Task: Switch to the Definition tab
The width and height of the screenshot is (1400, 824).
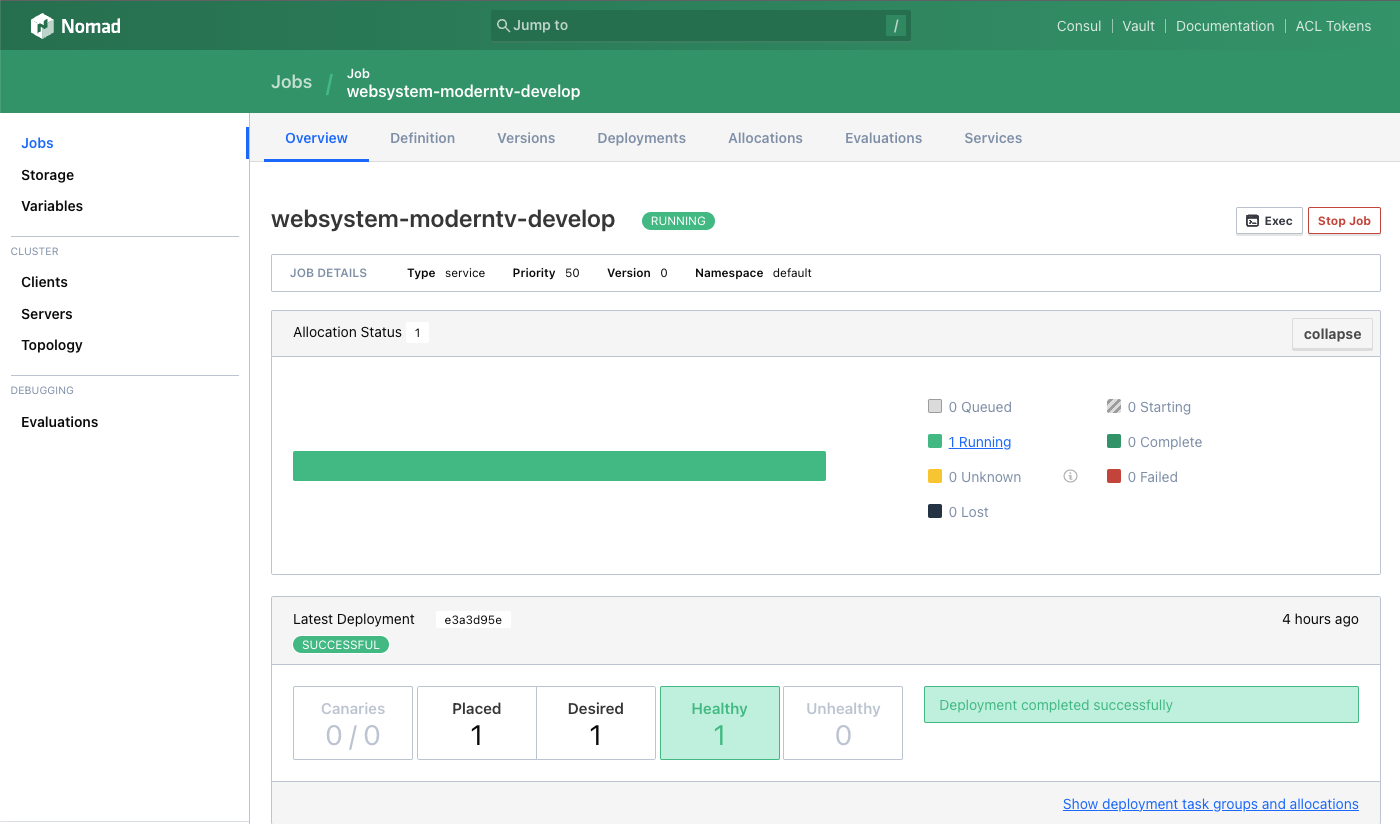Action: click(x=422, y=138)
